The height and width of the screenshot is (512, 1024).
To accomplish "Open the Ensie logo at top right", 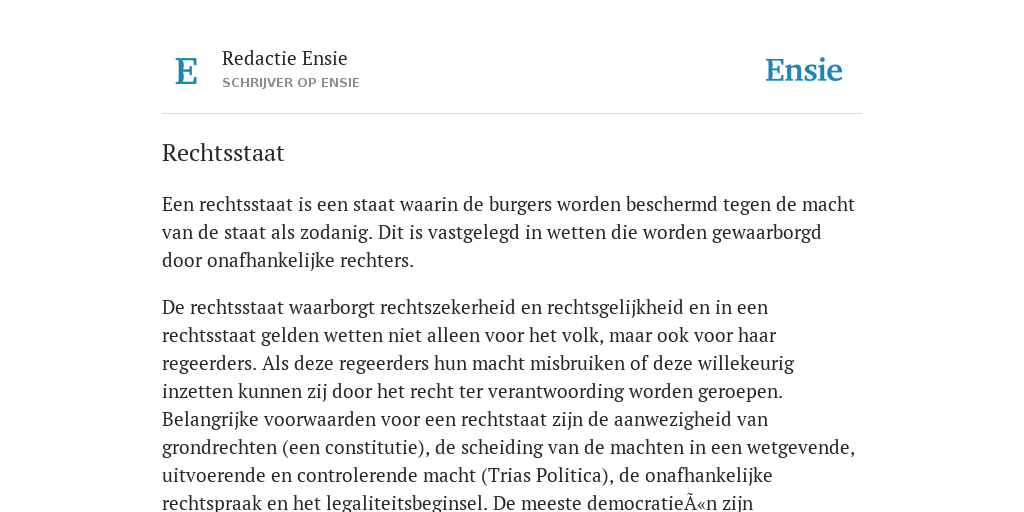I will (x=803, y=71).
